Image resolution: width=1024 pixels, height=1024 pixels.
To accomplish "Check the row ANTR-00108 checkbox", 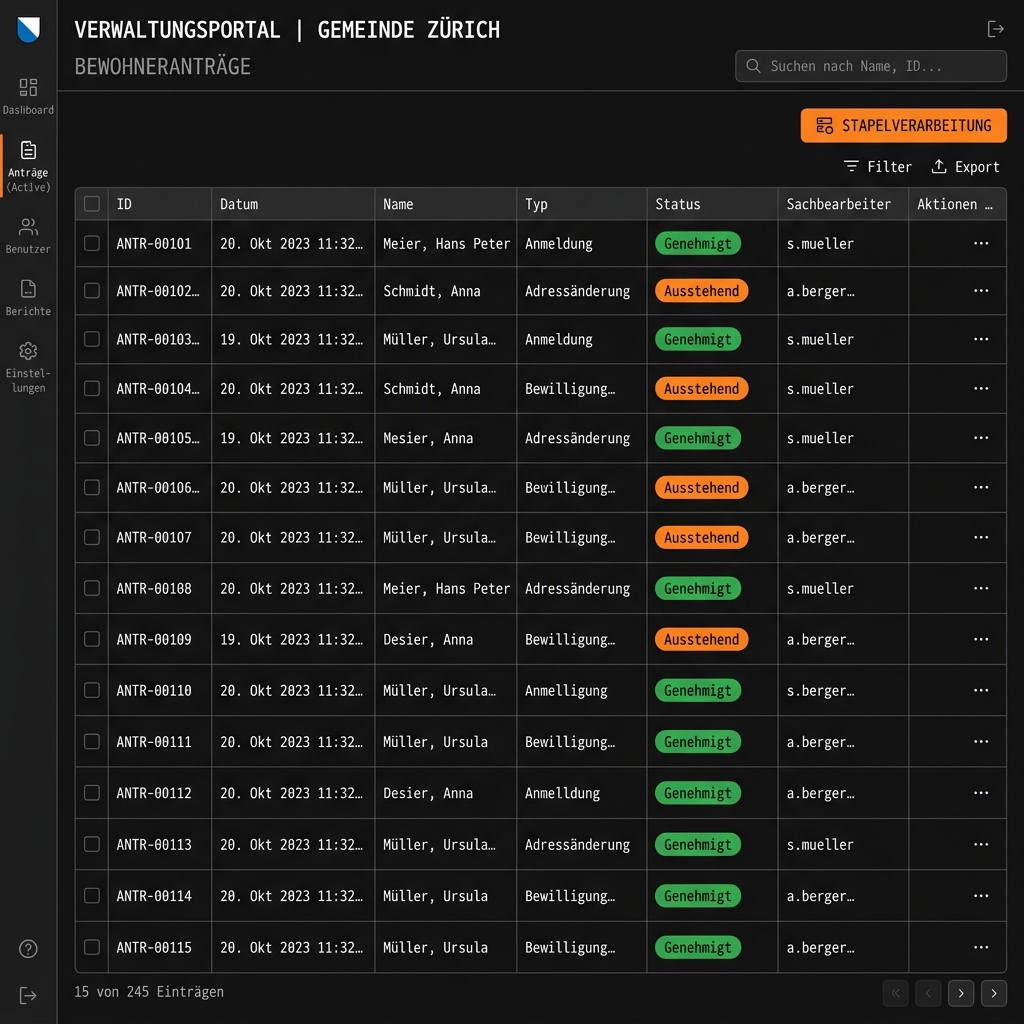I will pos(92,588).
